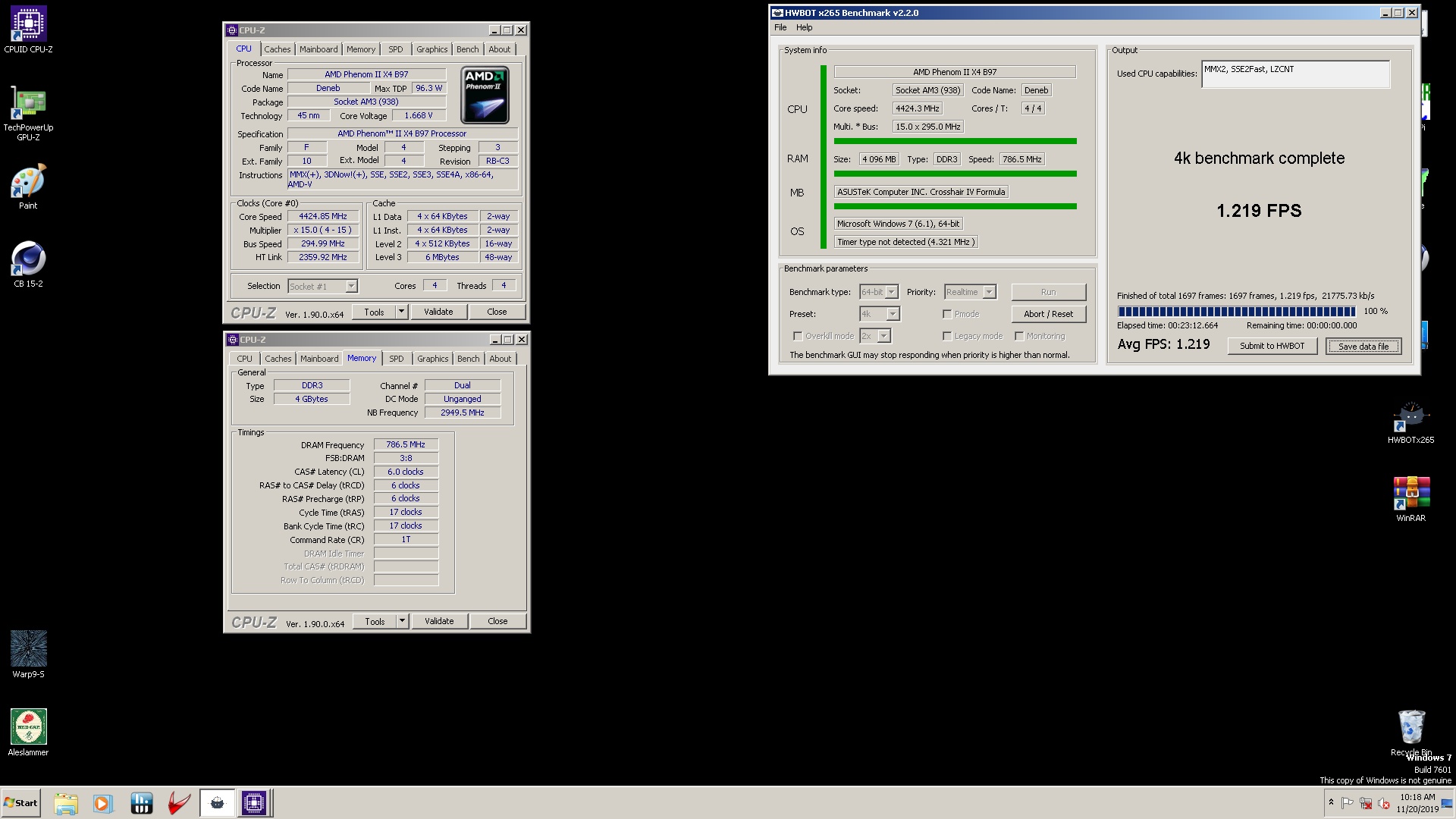Click the taskbar clock showing 10:18 AM

point(1417,803)
